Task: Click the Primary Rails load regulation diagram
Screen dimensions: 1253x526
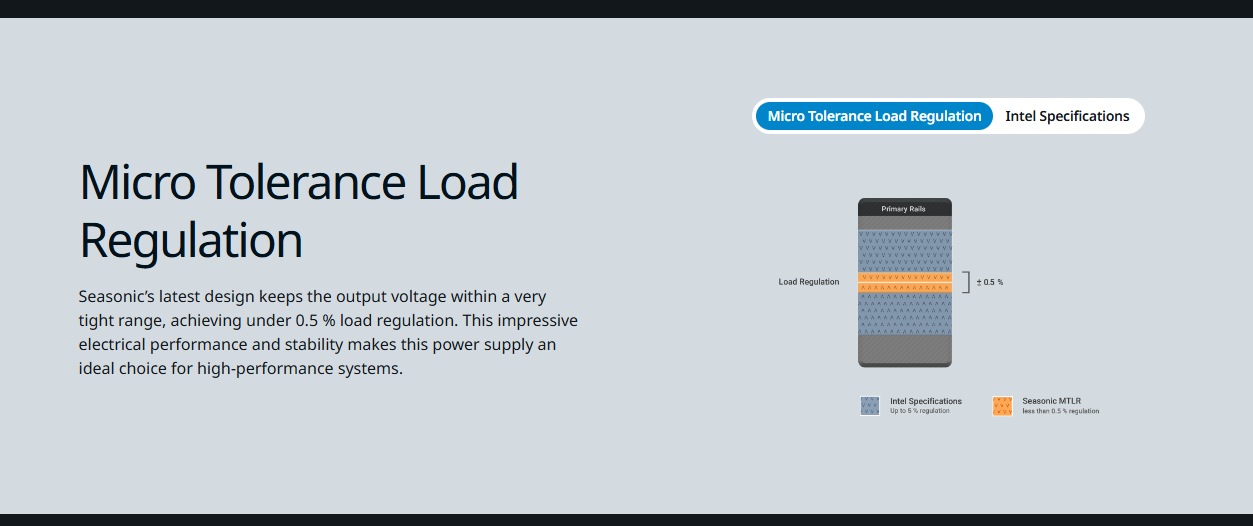Action: (904, 283)
